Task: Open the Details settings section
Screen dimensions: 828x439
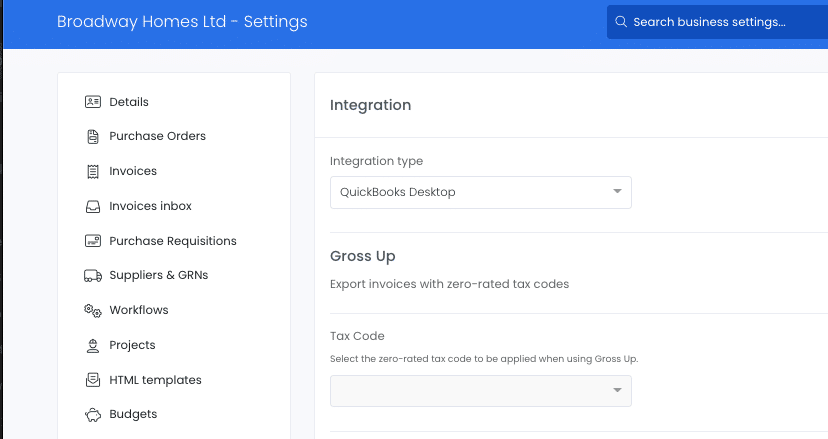Action: coord(129,101)
